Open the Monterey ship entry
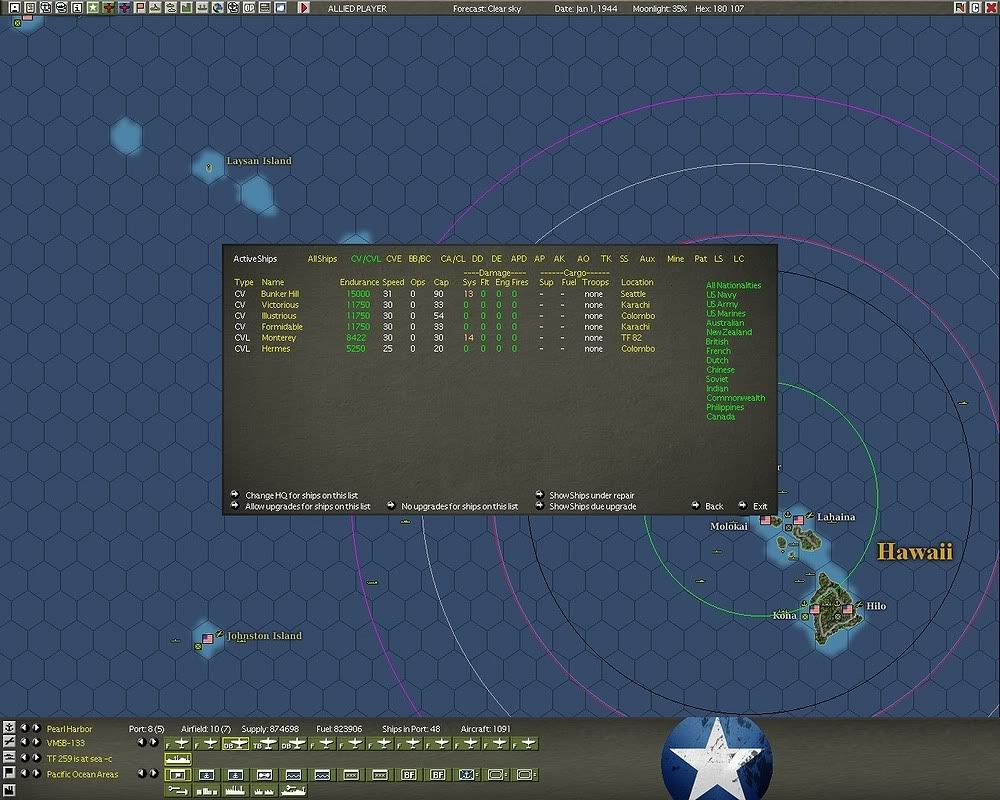 (x=278, y=338)
